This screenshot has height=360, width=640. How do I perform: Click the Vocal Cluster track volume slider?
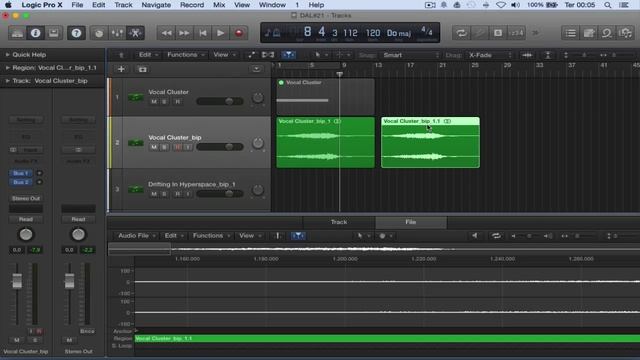pos(220,101)
